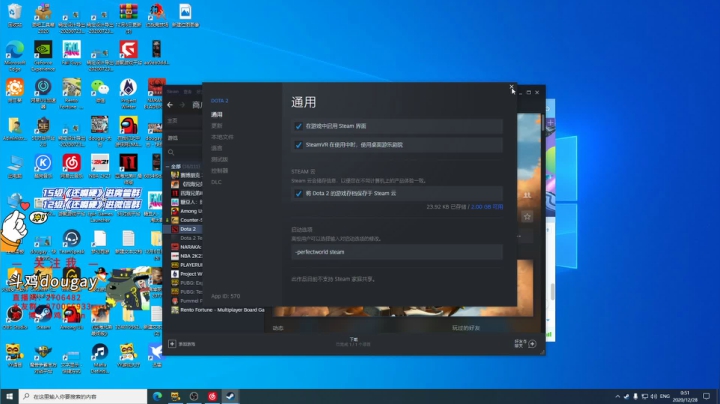
Task: Click the launch options field containing -perfectworld steam
Action: pyautogui.click(x=397, y=252)
